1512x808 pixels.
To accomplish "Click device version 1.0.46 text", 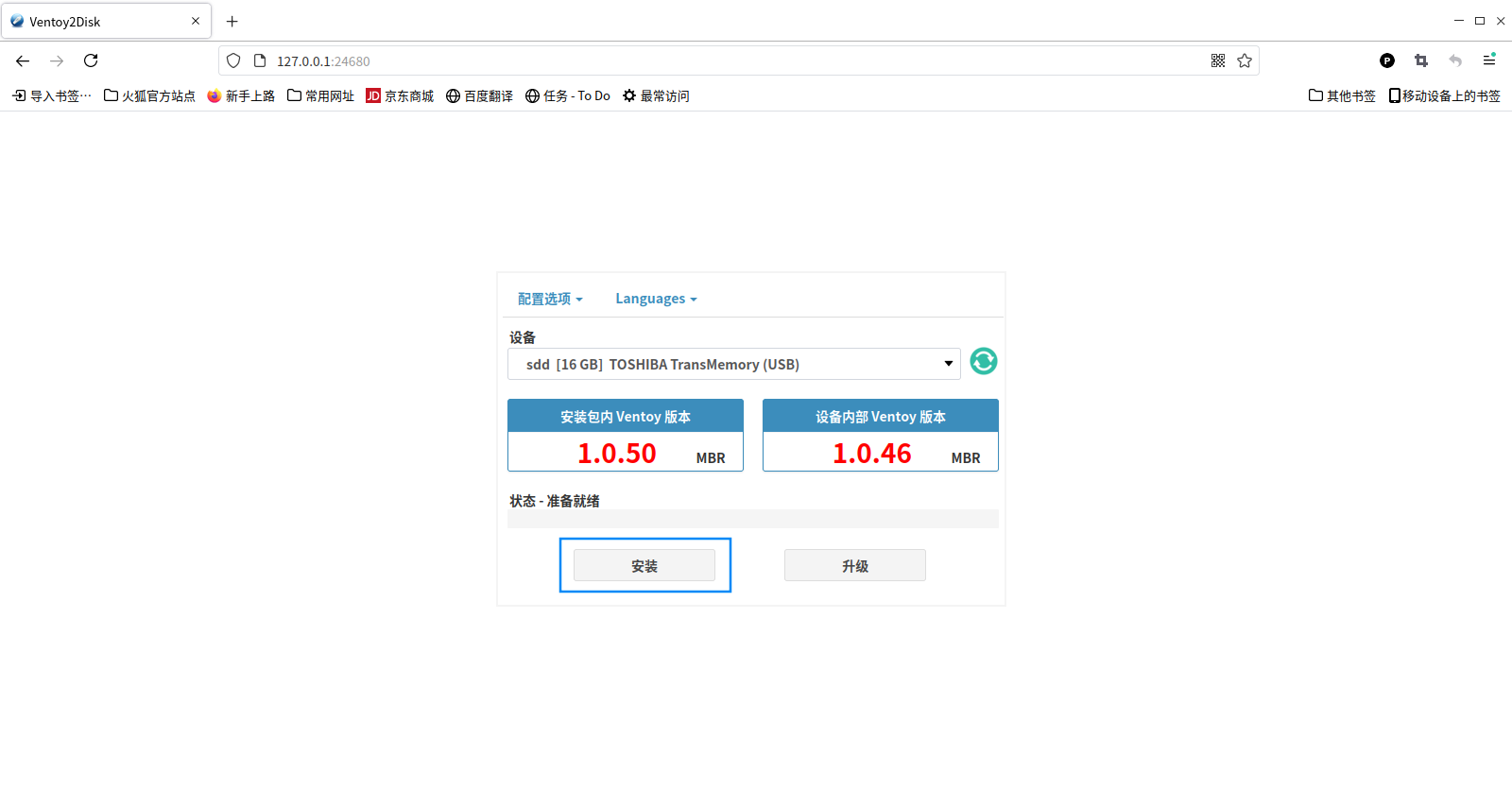I will click(872, 454).
